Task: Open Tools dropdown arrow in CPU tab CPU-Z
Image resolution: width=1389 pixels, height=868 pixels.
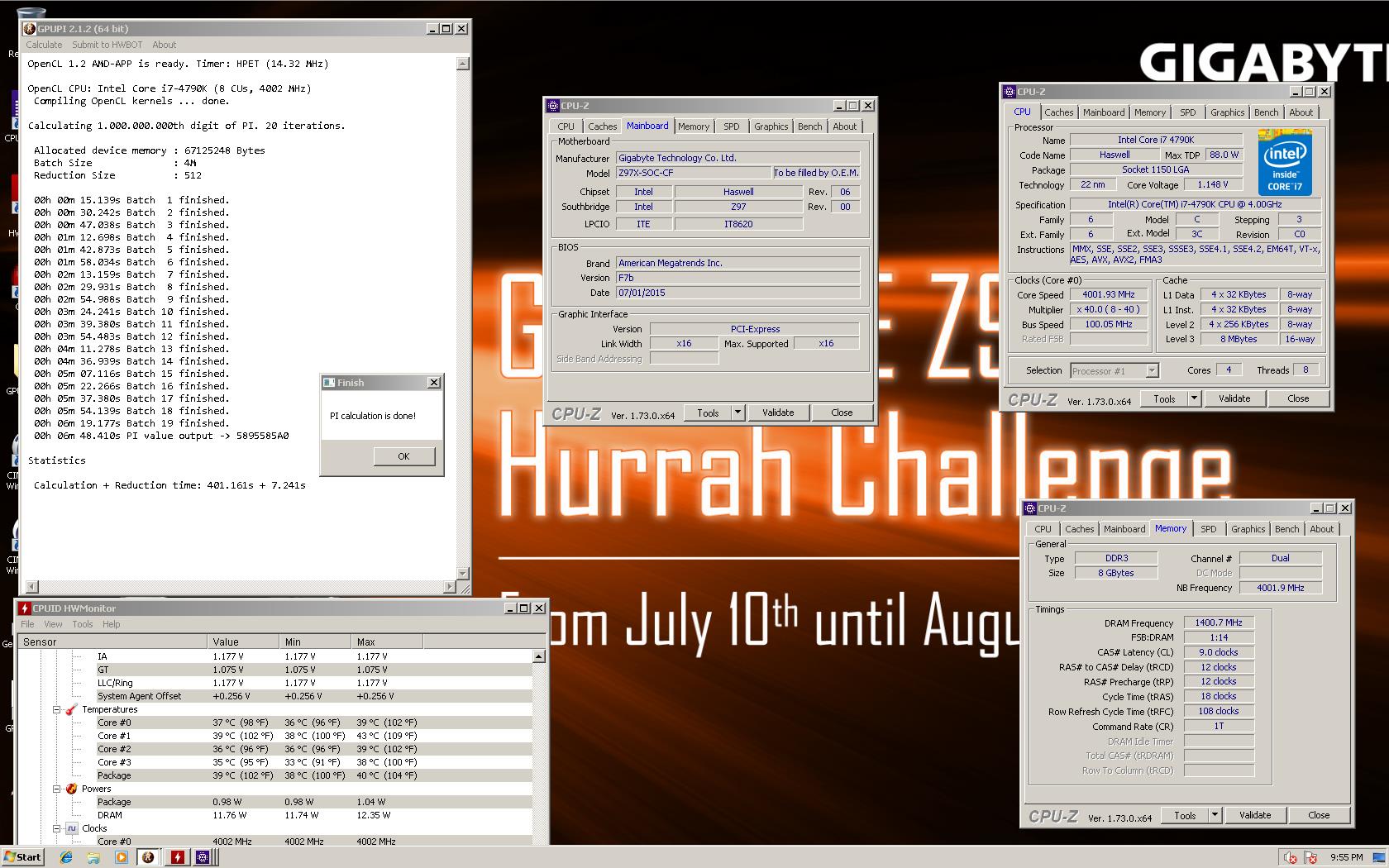Action: (x=1194, y=398)
